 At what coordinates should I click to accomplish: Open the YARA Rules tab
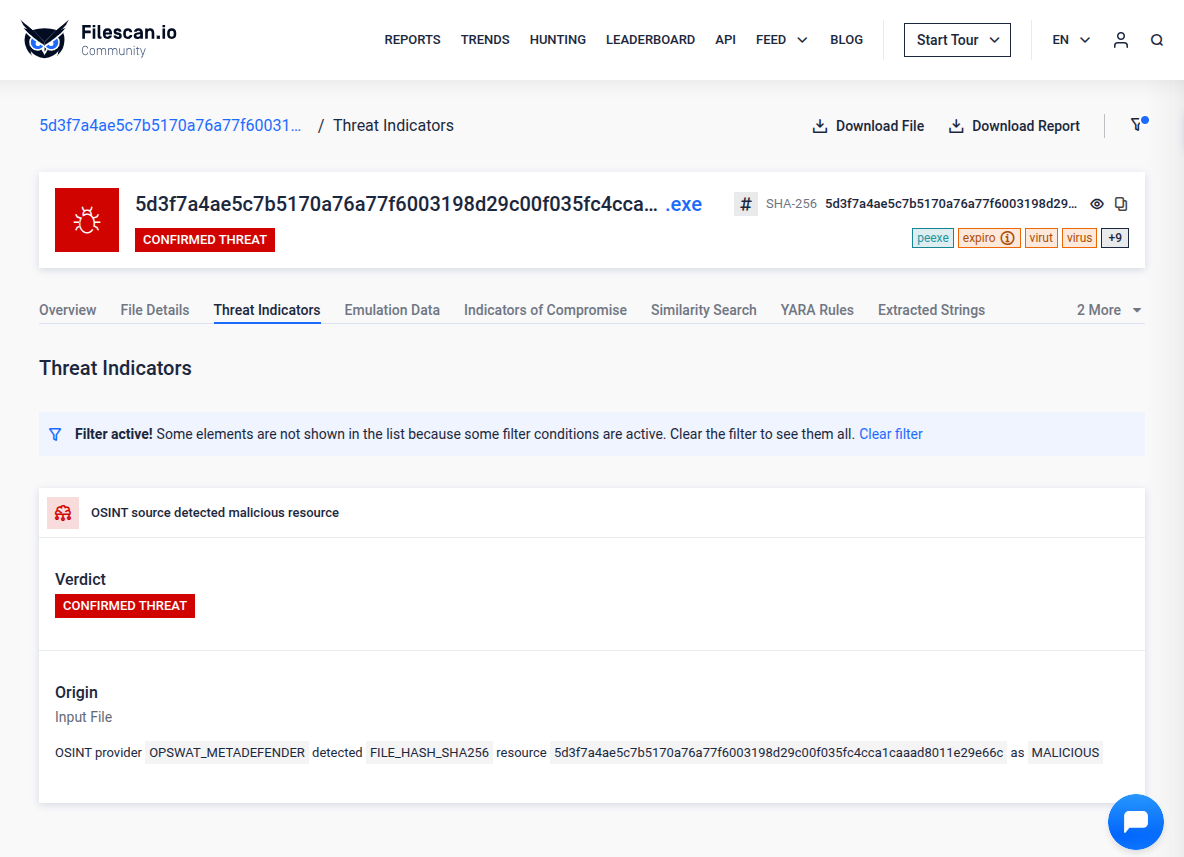click(x=817, y=310)
